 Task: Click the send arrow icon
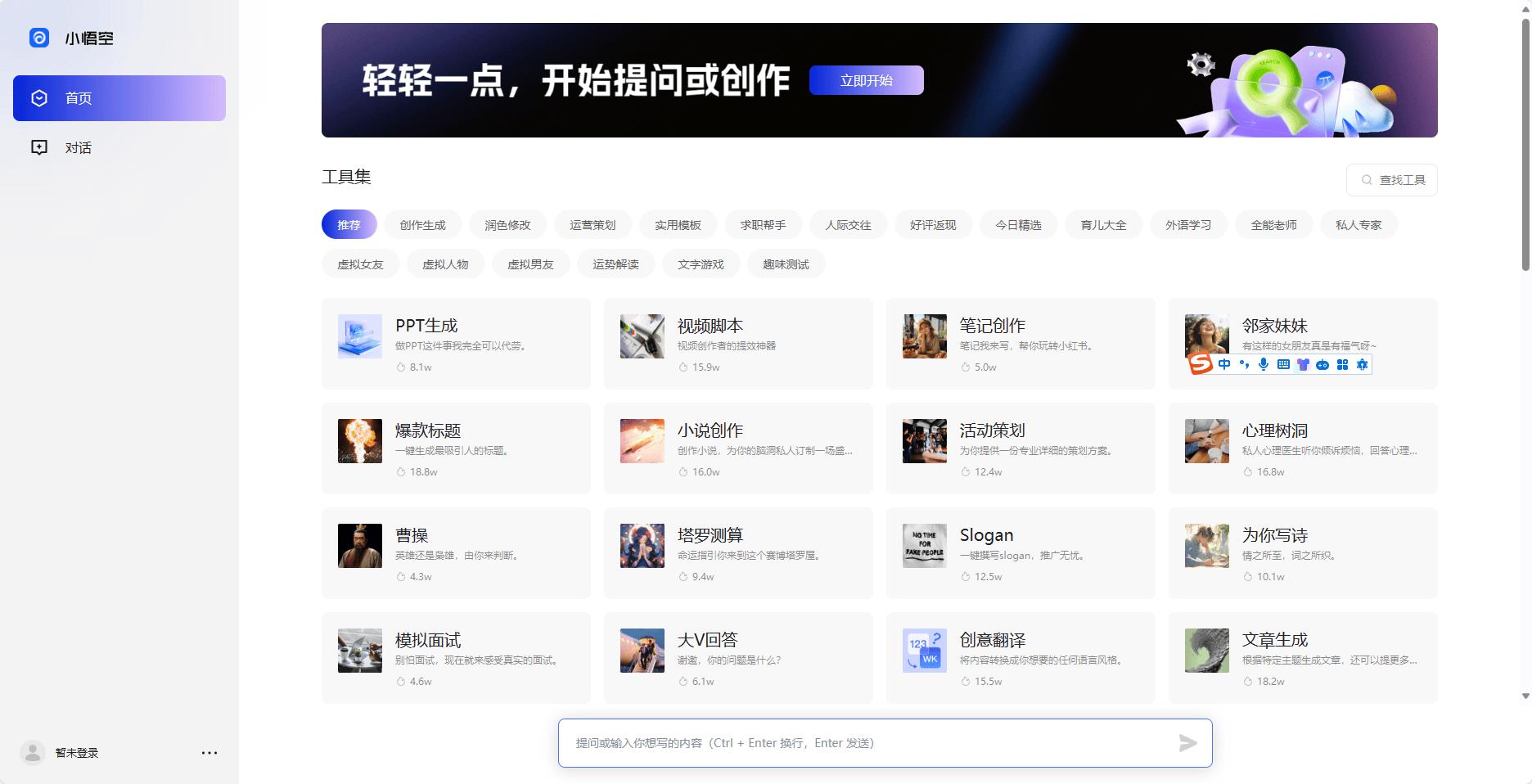pyautogui.click(x=1187, y=743)
